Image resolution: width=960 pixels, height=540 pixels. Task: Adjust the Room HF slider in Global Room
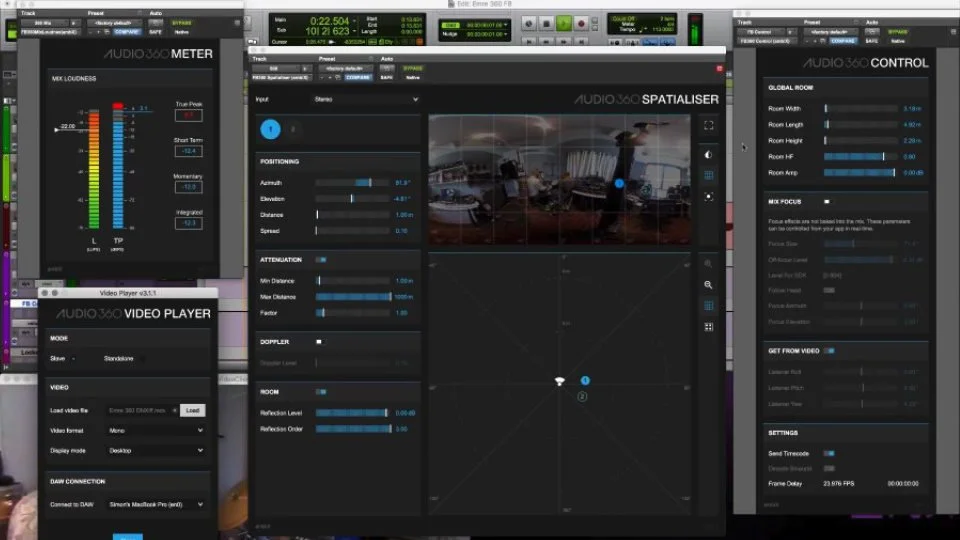click(860, 157)
